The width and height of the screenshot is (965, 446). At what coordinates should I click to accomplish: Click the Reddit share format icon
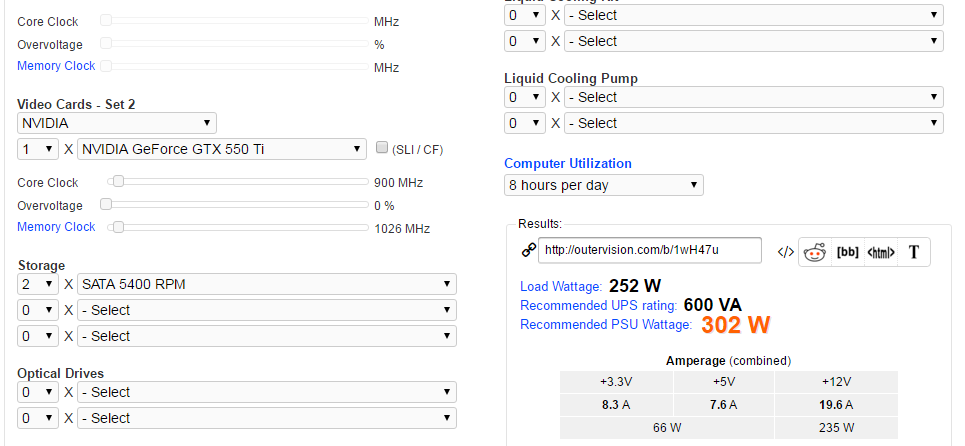pos(816,252)
